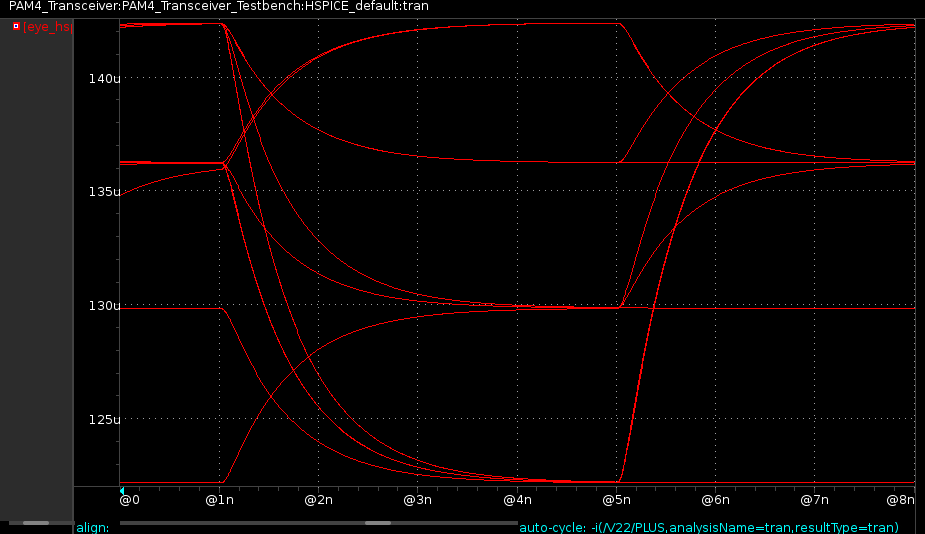The image size is (925, 534).
Task: Click the @8n x-axis label
Action: coord(901,500)
